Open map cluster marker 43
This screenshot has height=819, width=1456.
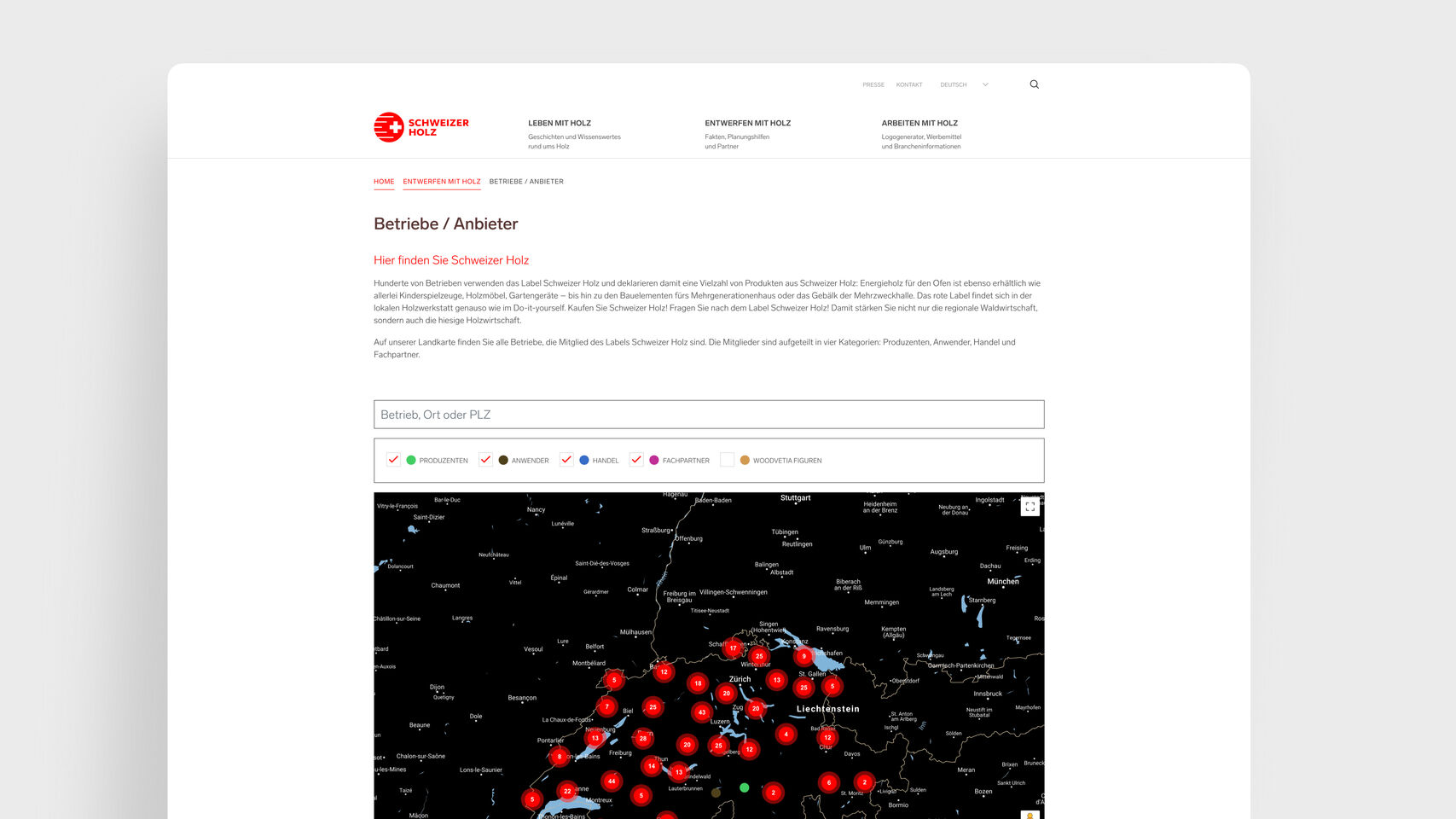pyautogui.click(x=702, y=712)
